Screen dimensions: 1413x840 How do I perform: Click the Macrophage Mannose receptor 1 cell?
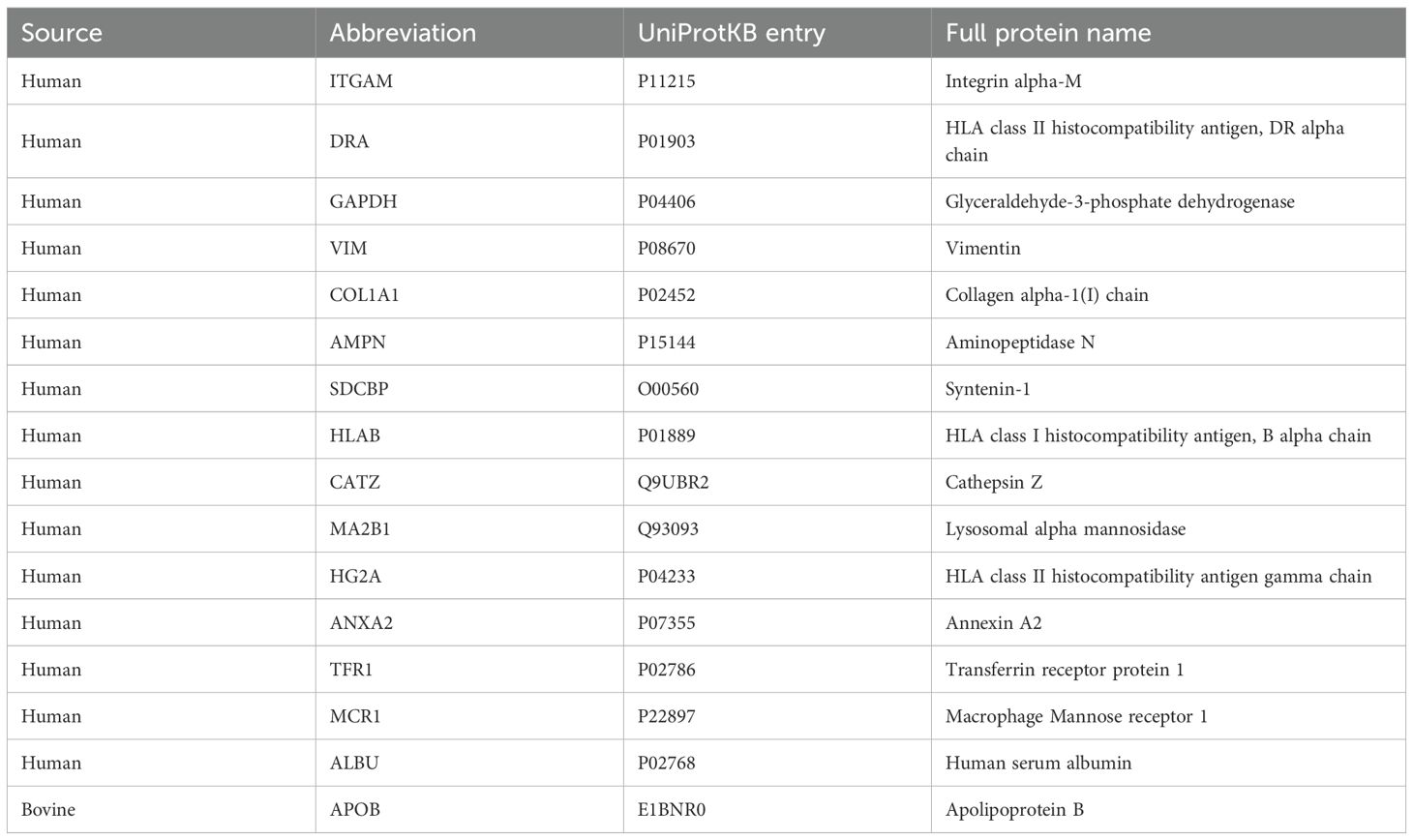coord(1076,716)
